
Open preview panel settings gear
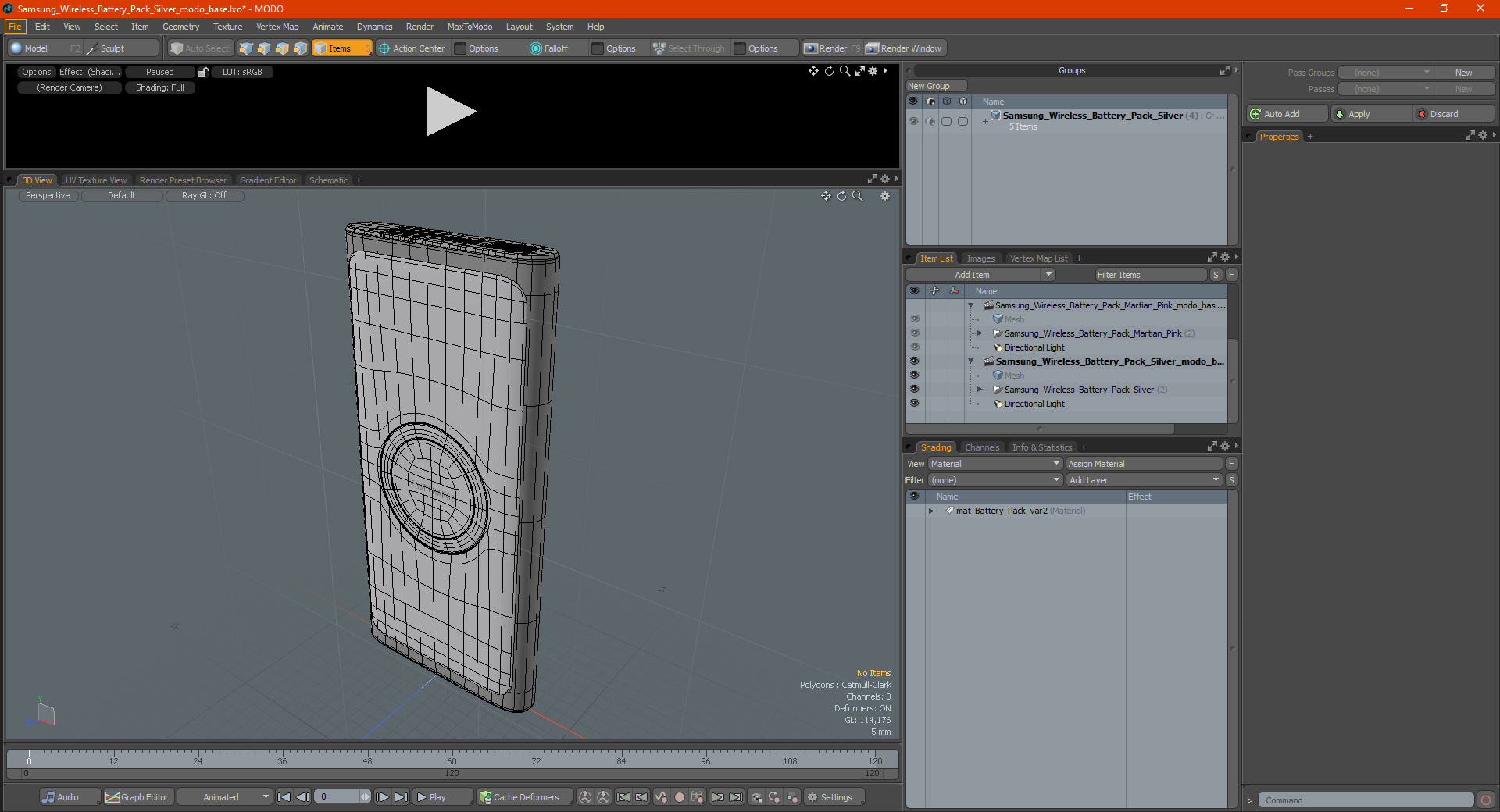pos(873,71)
